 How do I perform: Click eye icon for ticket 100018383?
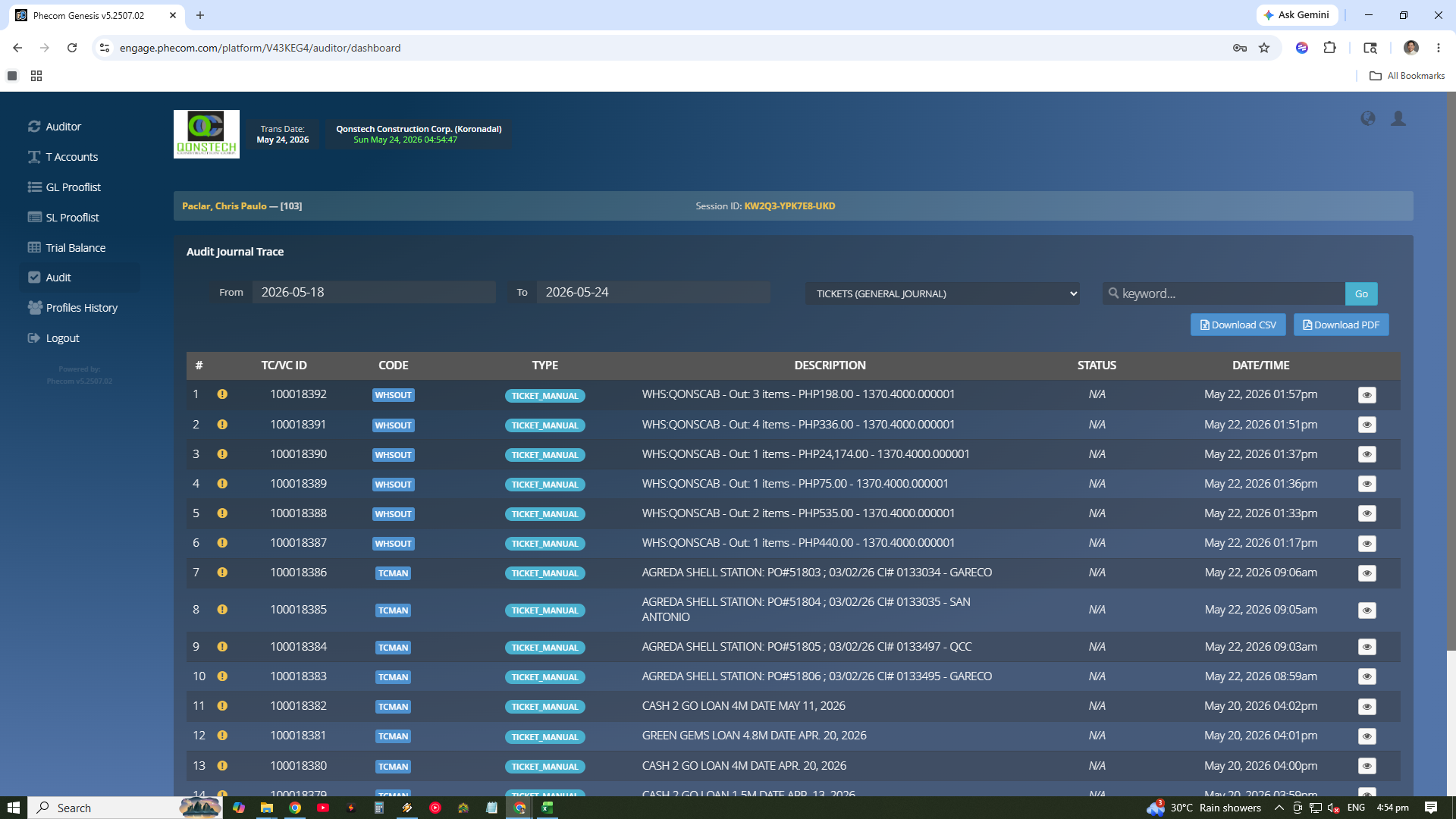coord(1367,676)
